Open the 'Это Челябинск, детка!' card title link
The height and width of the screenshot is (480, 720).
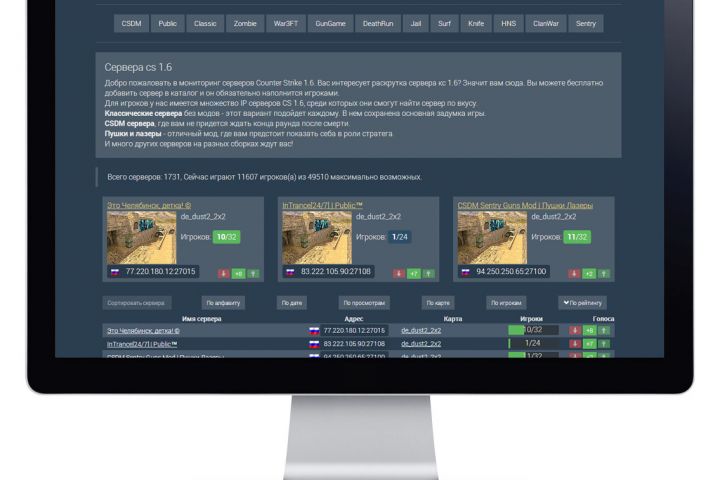click(149, 205)
